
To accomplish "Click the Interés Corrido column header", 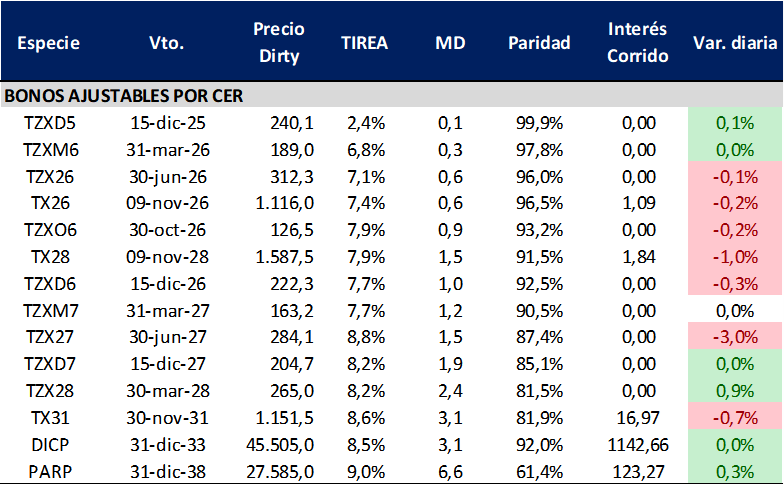I will tap(637, 42).
